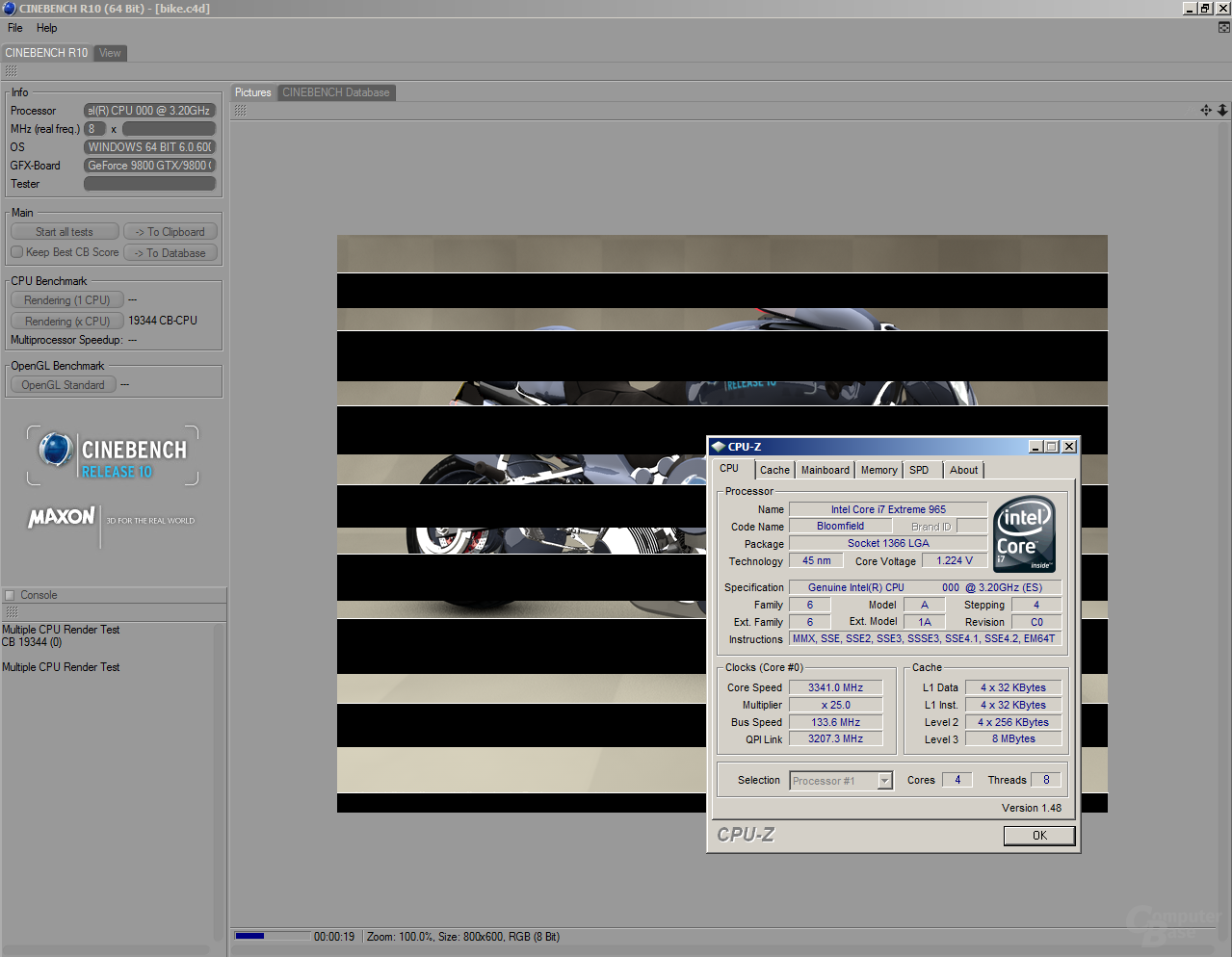Open the Processor #1 selection dropdown

pos(842,781)
